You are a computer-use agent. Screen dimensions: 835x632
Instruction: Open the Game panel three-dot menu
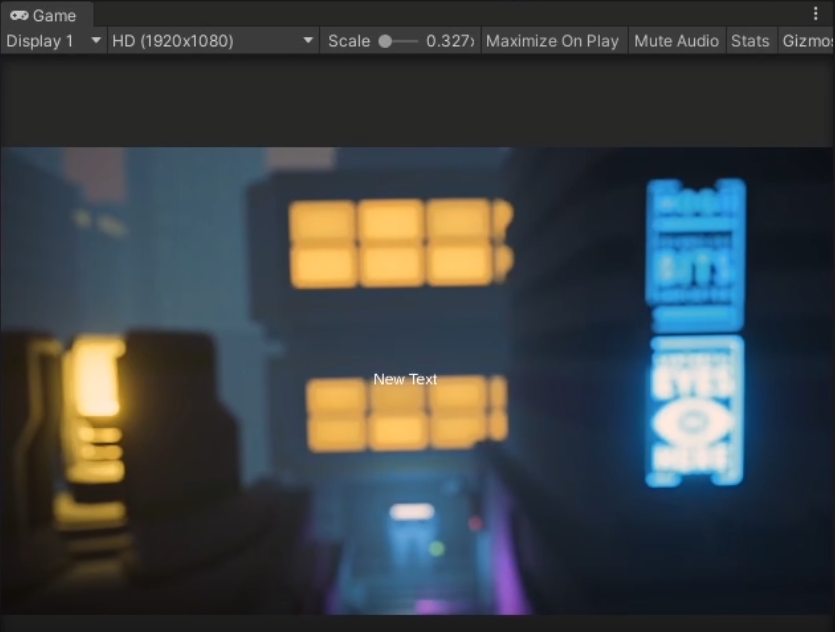[815, 14]
